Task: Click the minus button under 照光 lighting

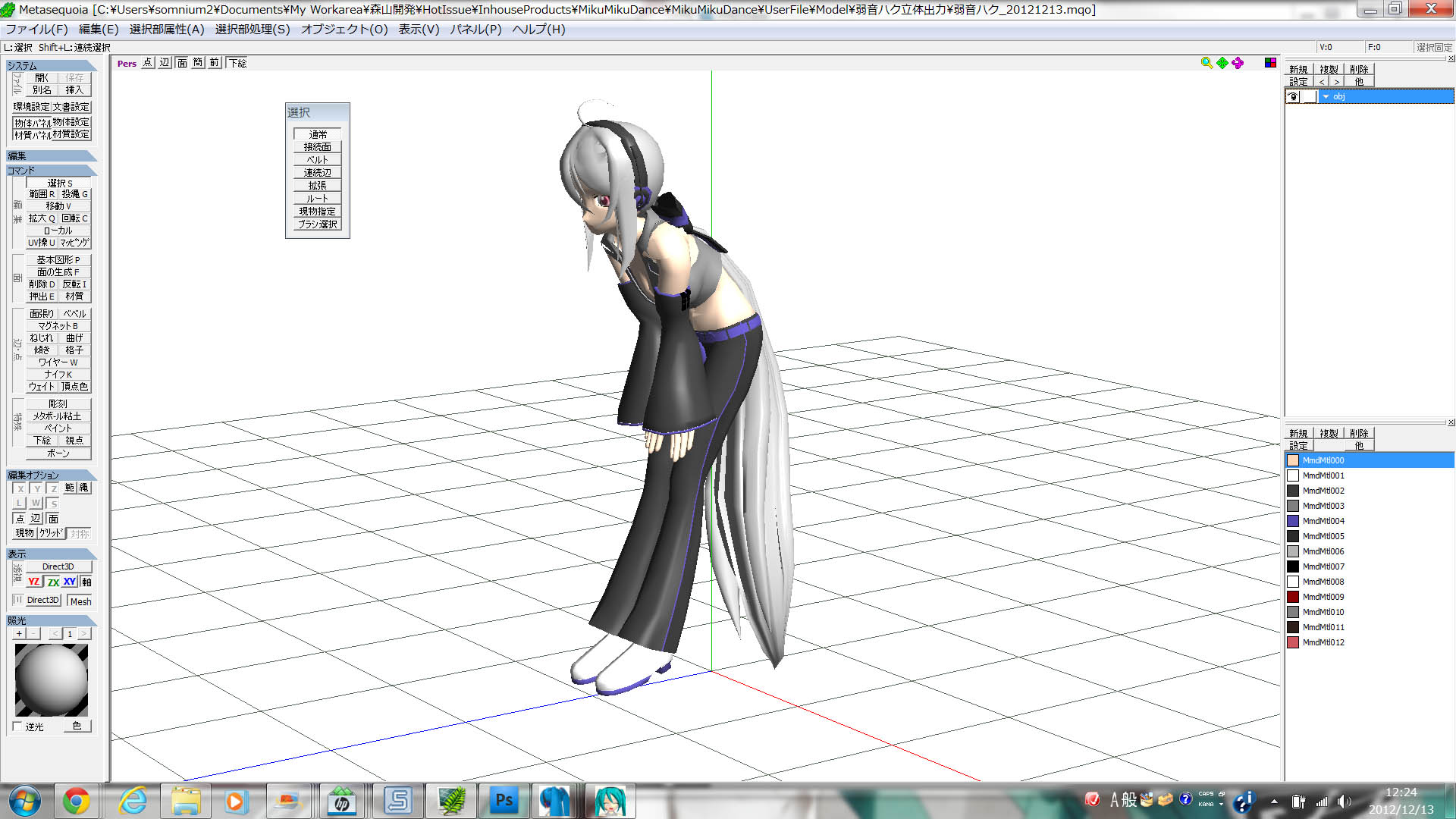Action: click(x=34, y=634)
